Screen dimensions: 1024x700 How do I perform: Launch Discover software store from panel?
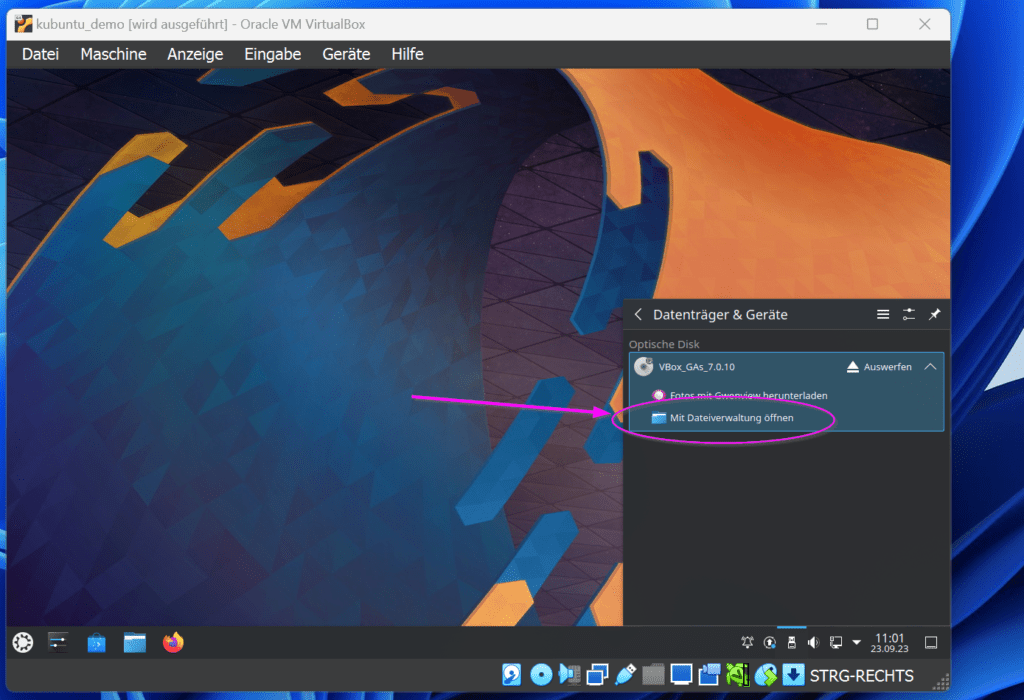[97, 643]
